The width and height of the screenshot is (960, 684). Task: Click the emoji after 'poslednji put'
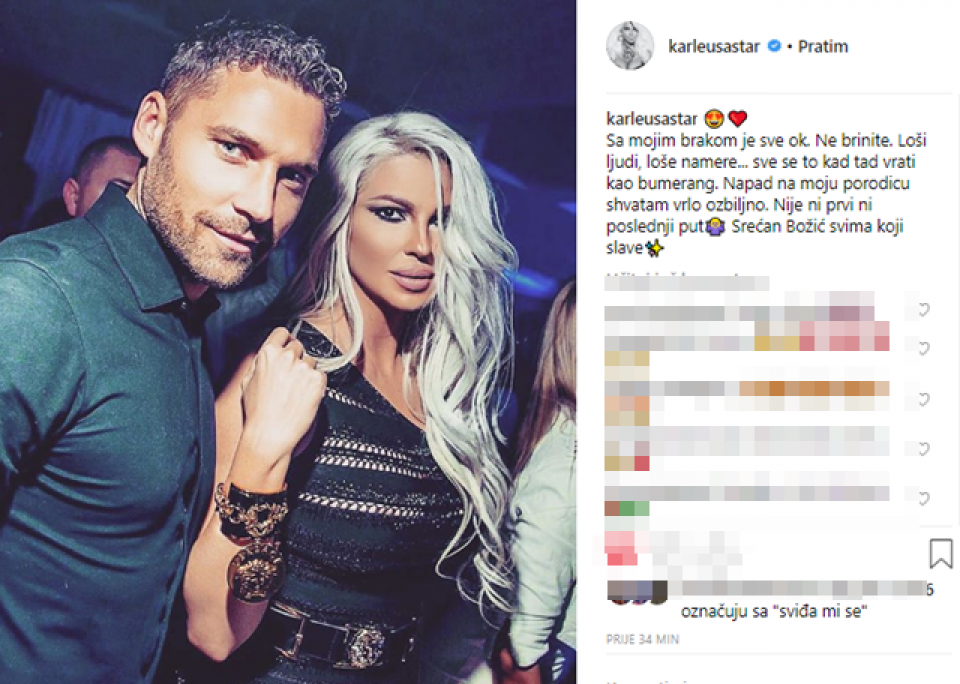[x=715, y=227]
